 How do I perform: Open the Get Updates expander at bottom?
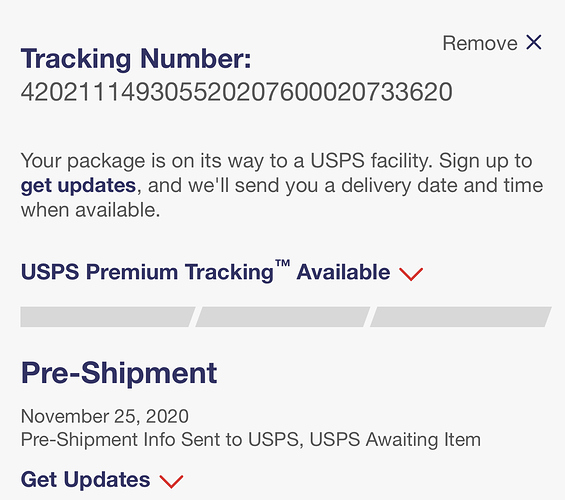point(102,479)
